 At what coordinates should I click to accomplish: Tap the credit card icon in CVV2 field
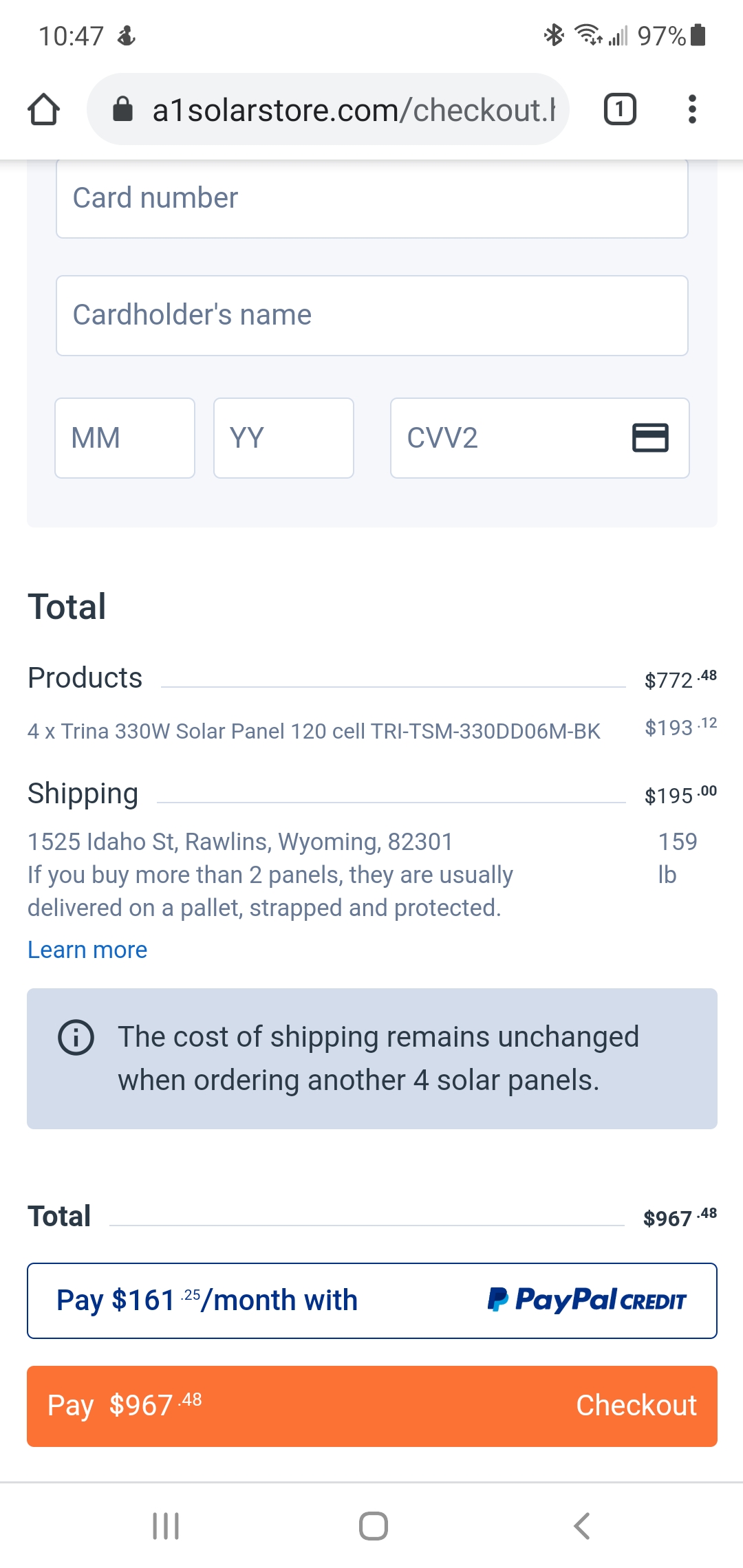650,437
